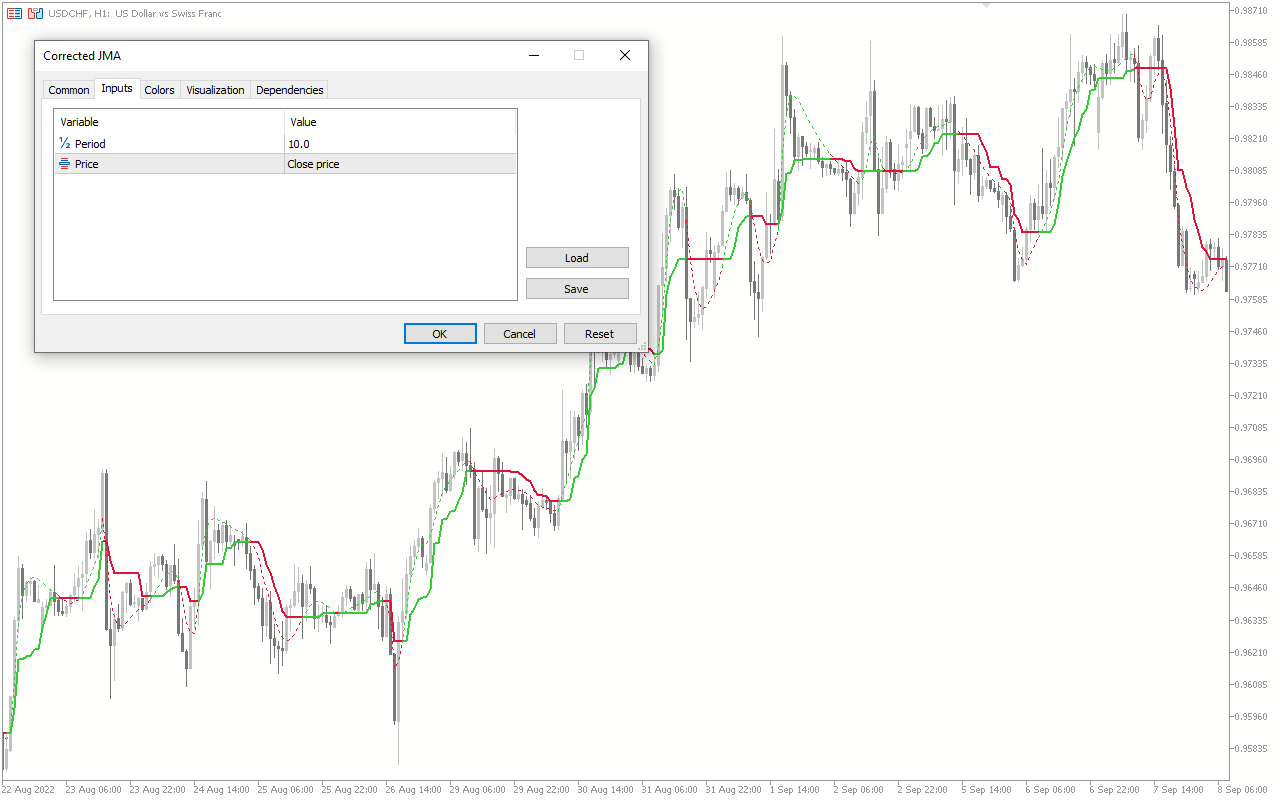Open the Colors tab
Screen dimensions: 1280x800
(159, 90)
